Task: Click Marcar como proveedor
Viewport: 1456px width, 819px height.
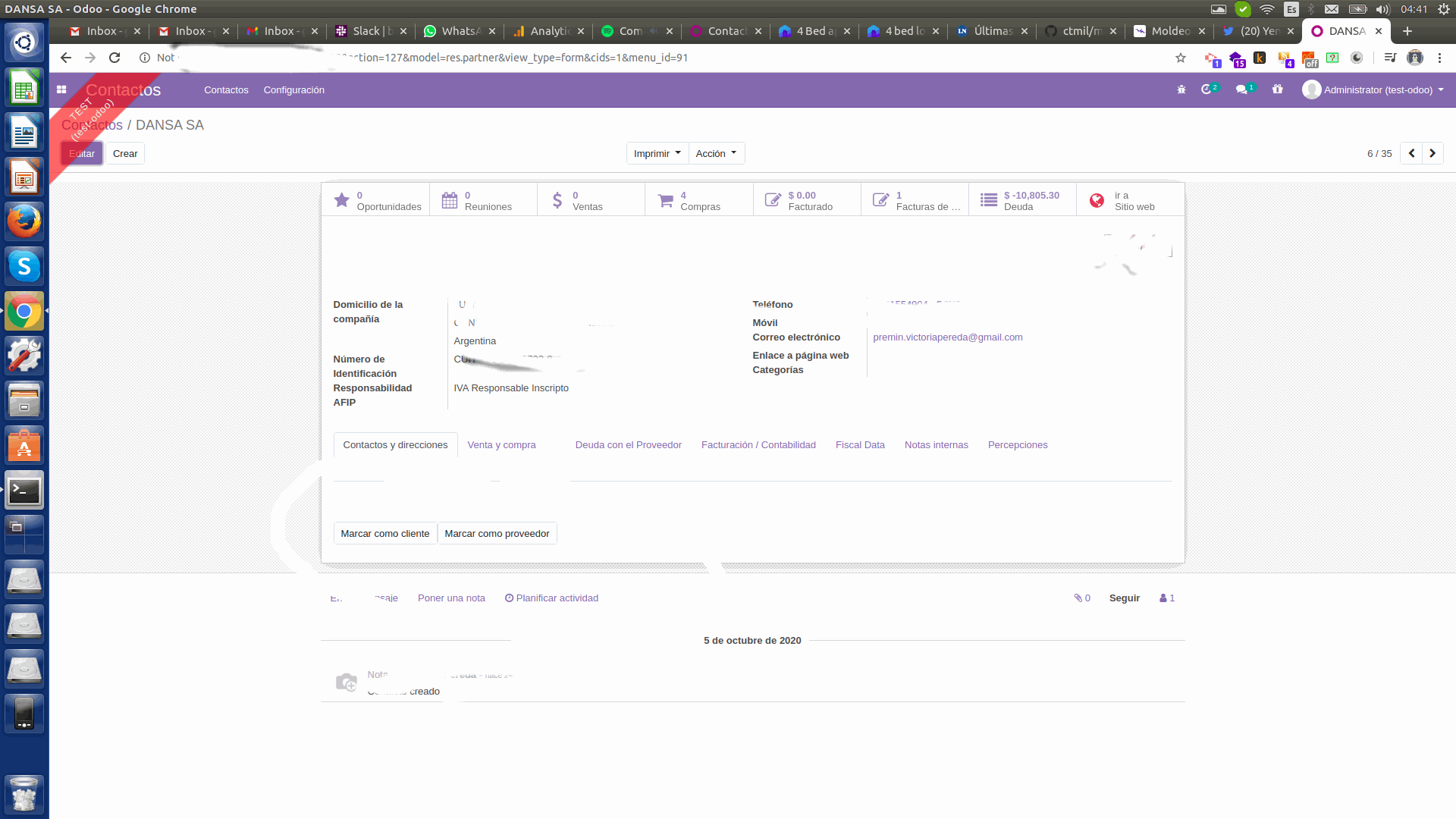Action: pyautogui.click(x=497, y=534)
